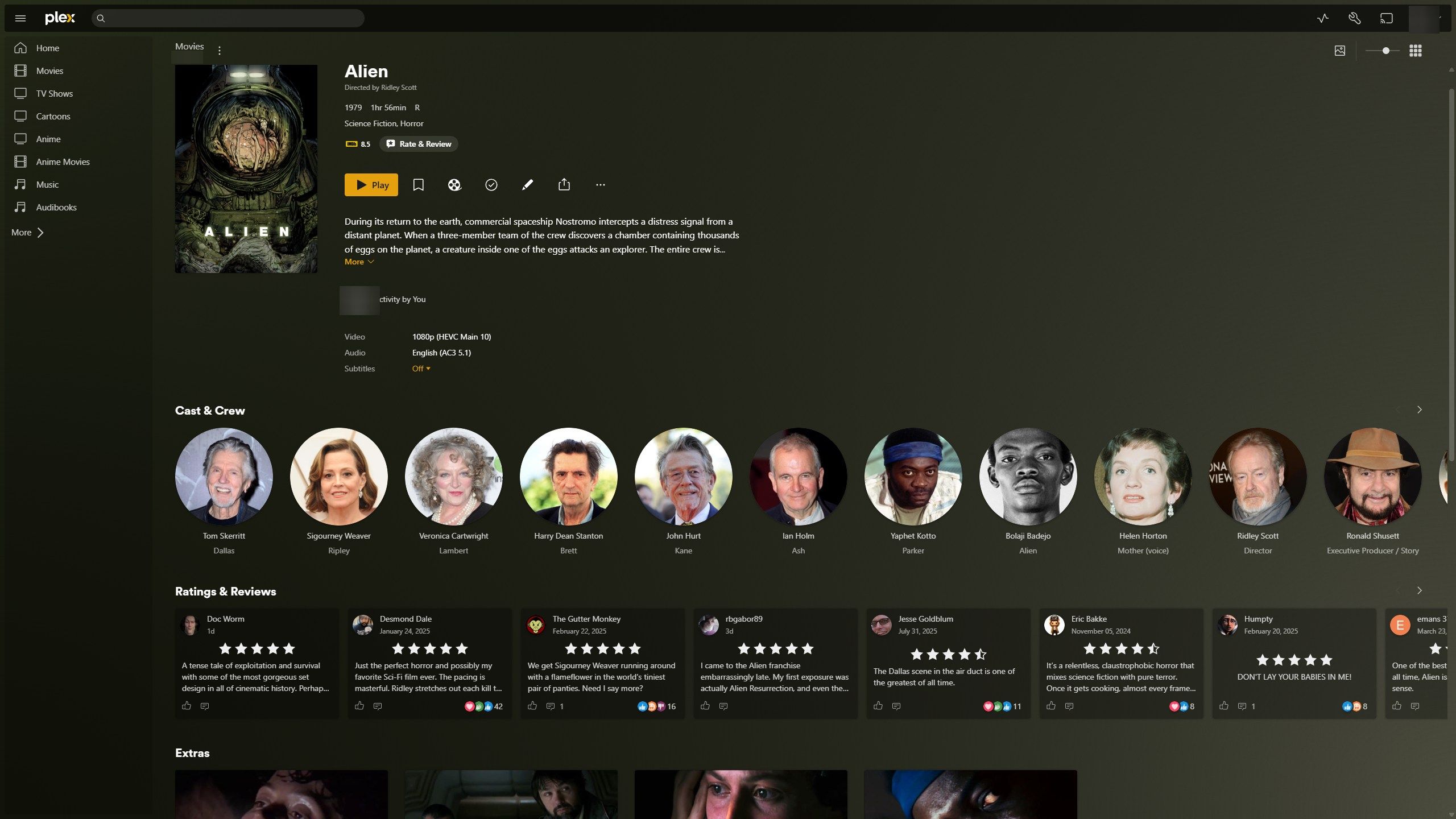Screen dimensions: 1456x819
Task: Comment on rbgabor89's review
Action: [x=723, y=706]
